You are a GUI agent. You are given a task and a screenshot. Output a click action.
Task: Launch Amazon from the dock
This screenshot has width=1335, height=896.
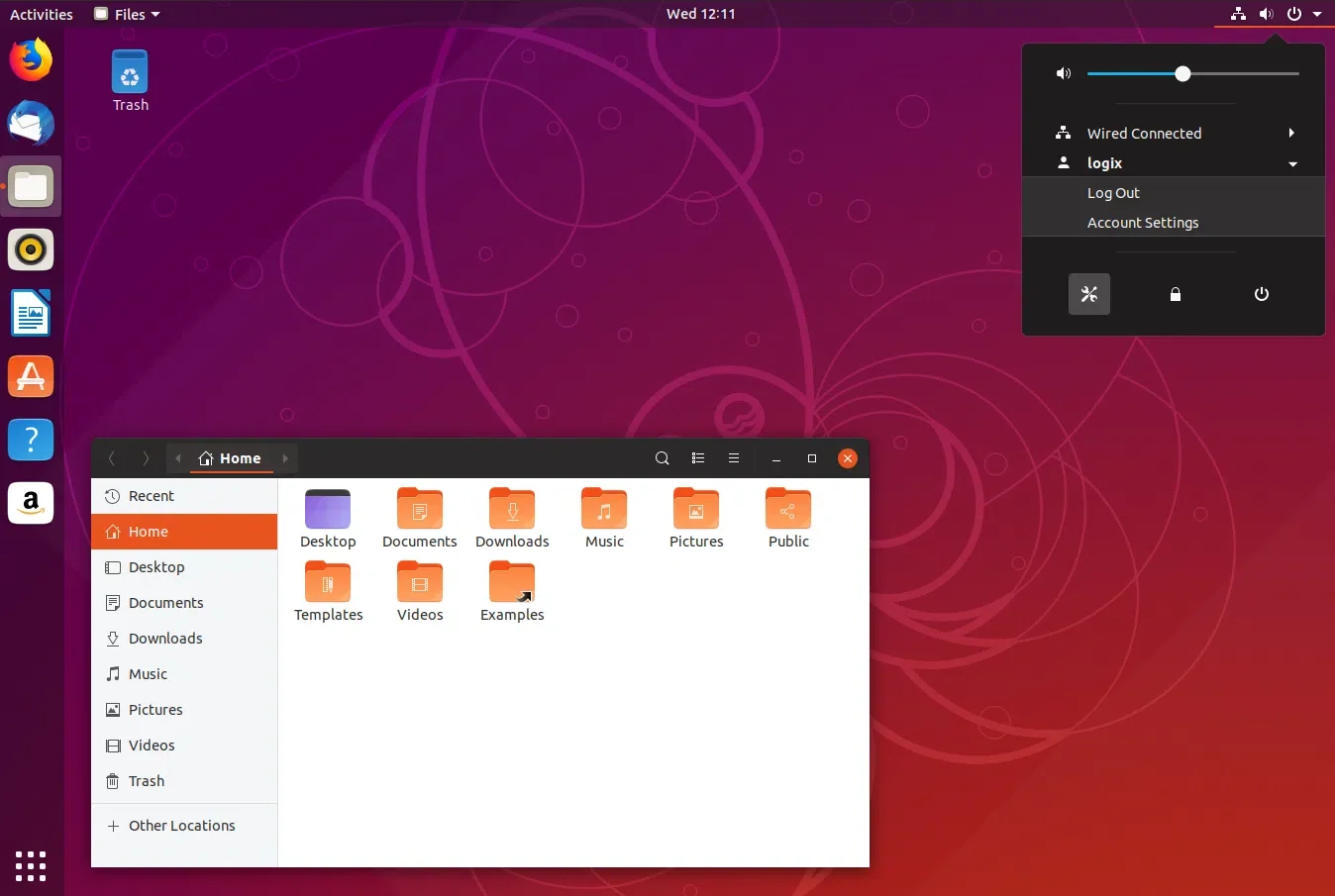(x=31, y=503)
